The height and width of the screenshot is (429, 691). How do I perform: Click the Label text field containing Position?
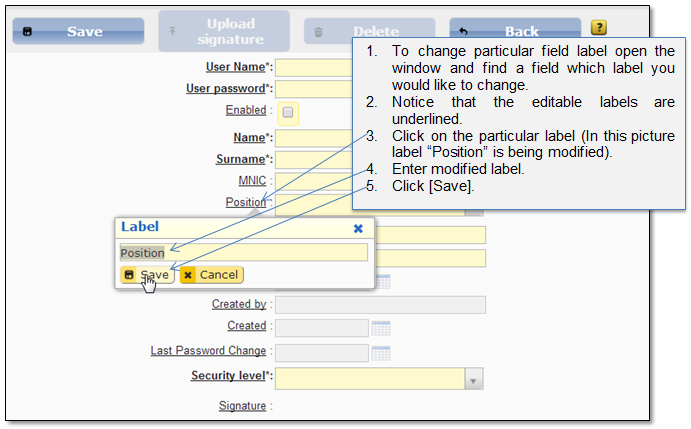coord(243,253)
